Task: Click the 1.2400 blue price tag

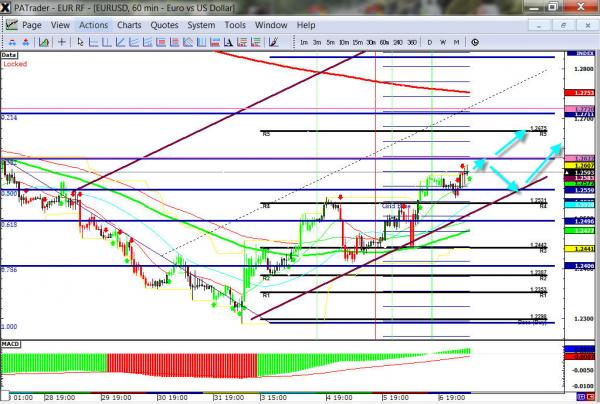Action: pyautogui.click(x=579, y=266)
